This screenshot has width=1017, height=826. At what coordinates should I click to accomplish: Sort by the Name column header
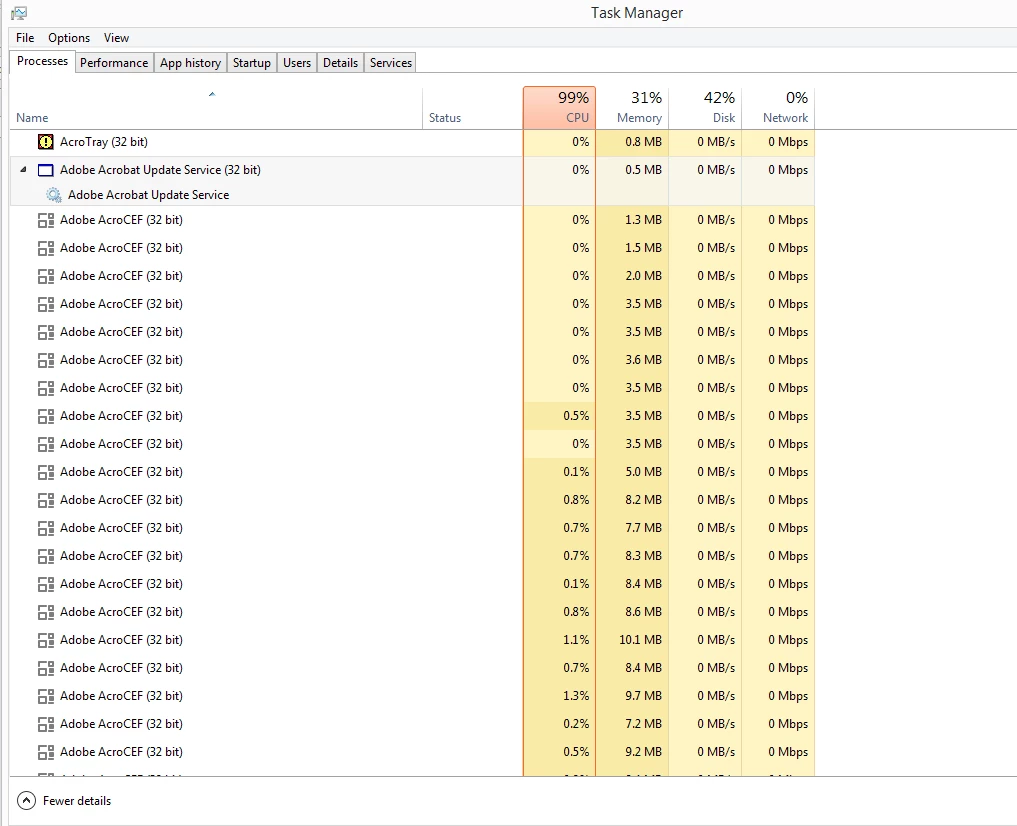[x=215, y=109]
